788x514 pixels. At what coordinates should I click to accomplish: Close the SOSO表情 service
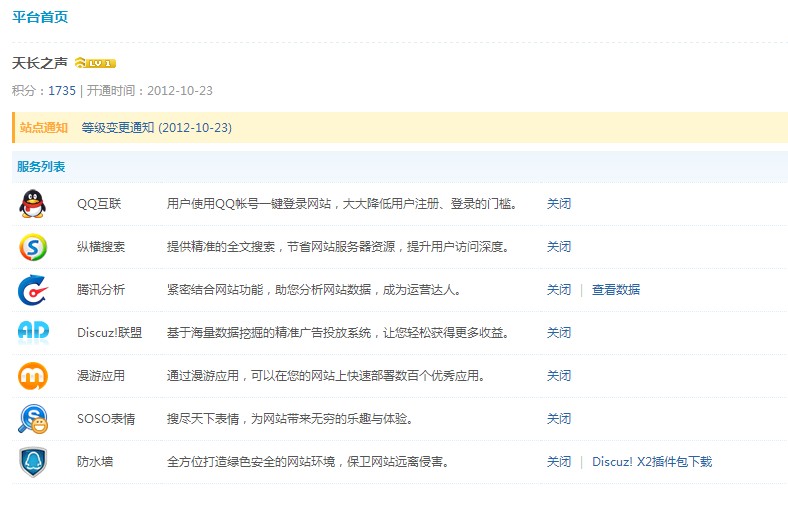(x=559, y=419)
